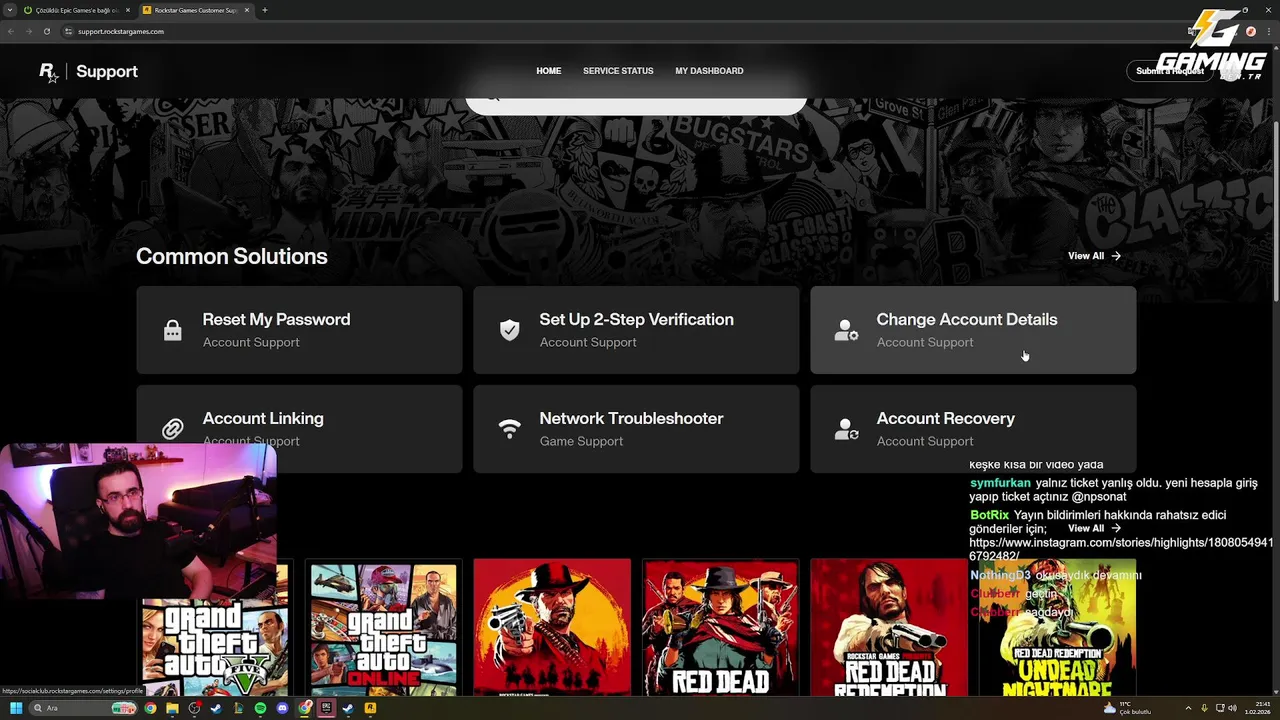Open MY DASHBOARD in the navigation
Screen dimensions: 1280x720
click(x=709, y=71)
